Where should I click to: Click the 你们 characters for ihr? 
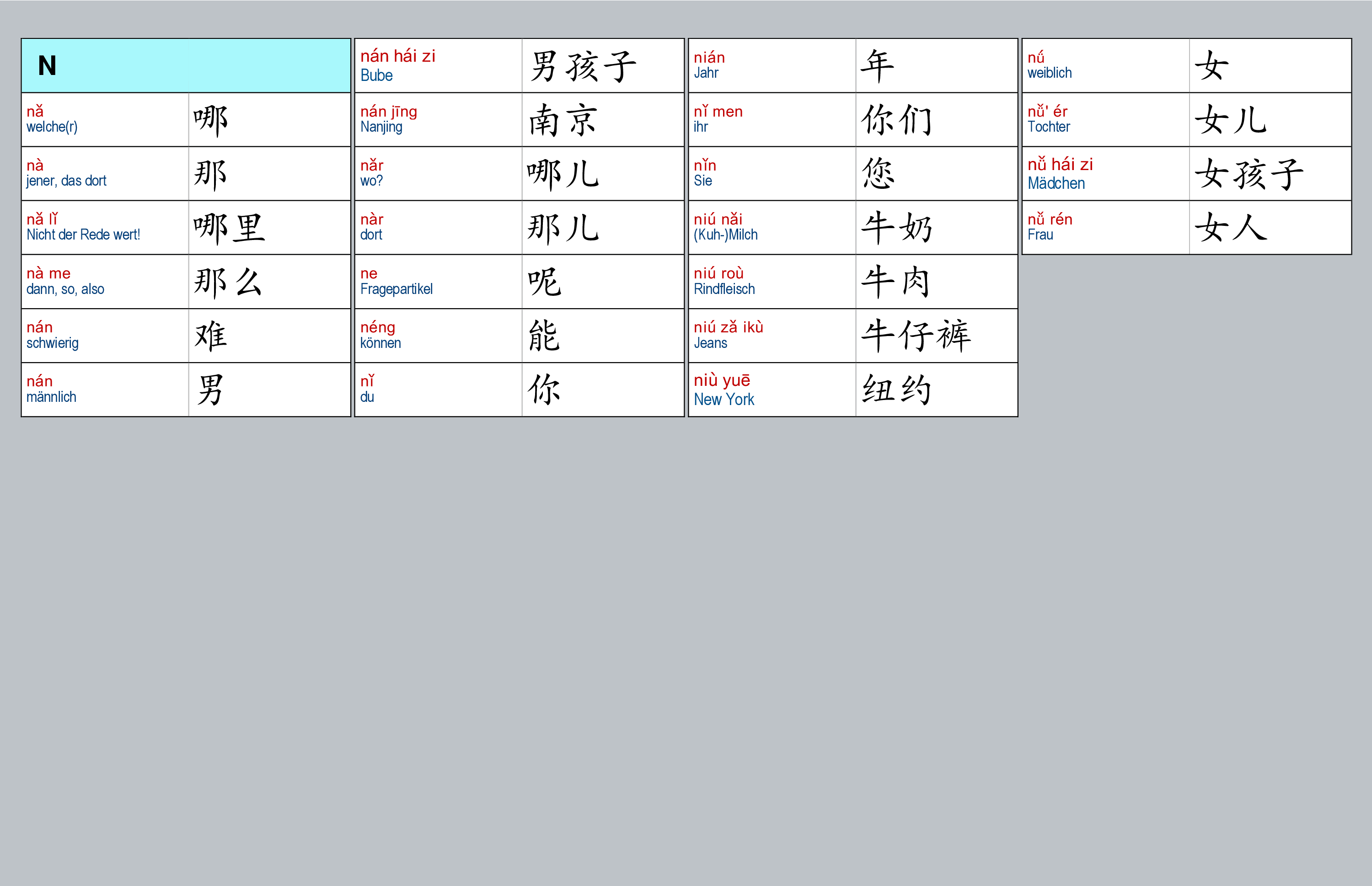(x=896, y=120)
